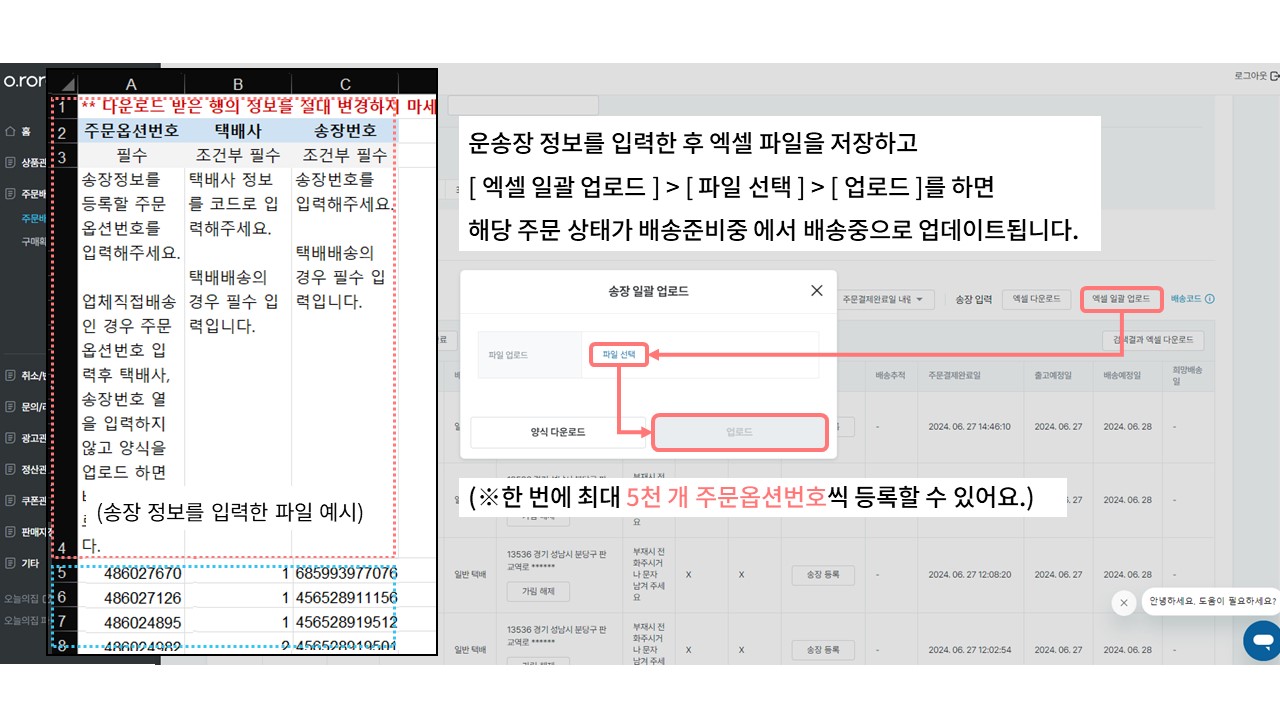The image size is (1280, 720).
Task: Click tracking number cell 456528919512
Action: 345,621
